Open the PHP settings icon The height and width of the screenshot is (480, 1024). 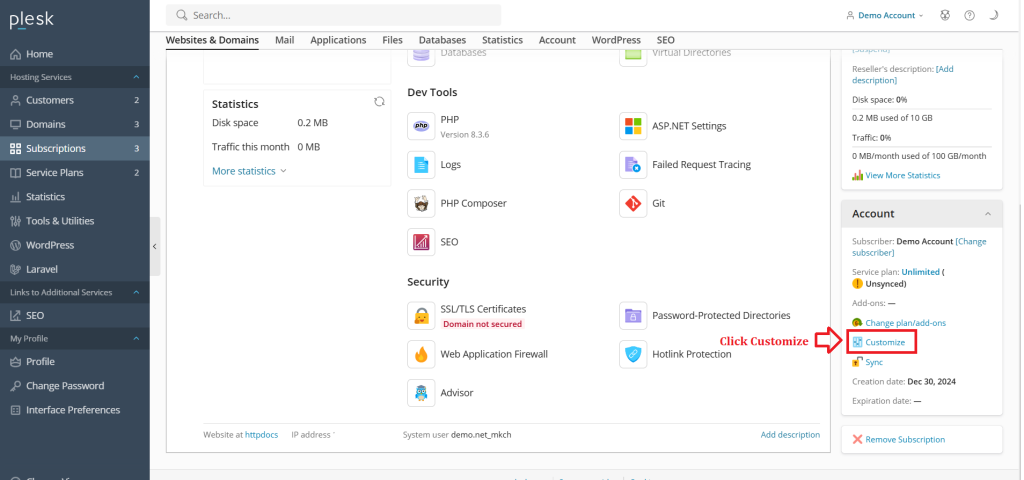[x=421, y=126]
